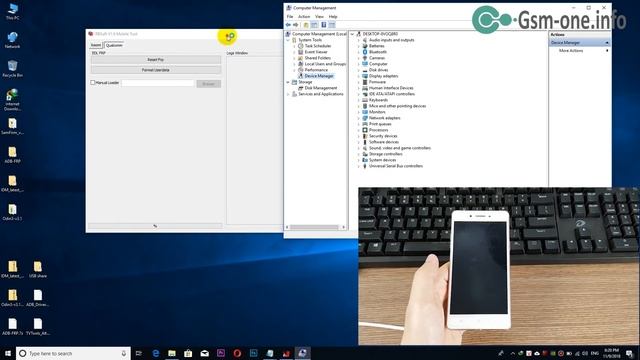This screenshot has width=640, height=360.
Task: Open the Windows Start menu
Action: tap(8, 353)
